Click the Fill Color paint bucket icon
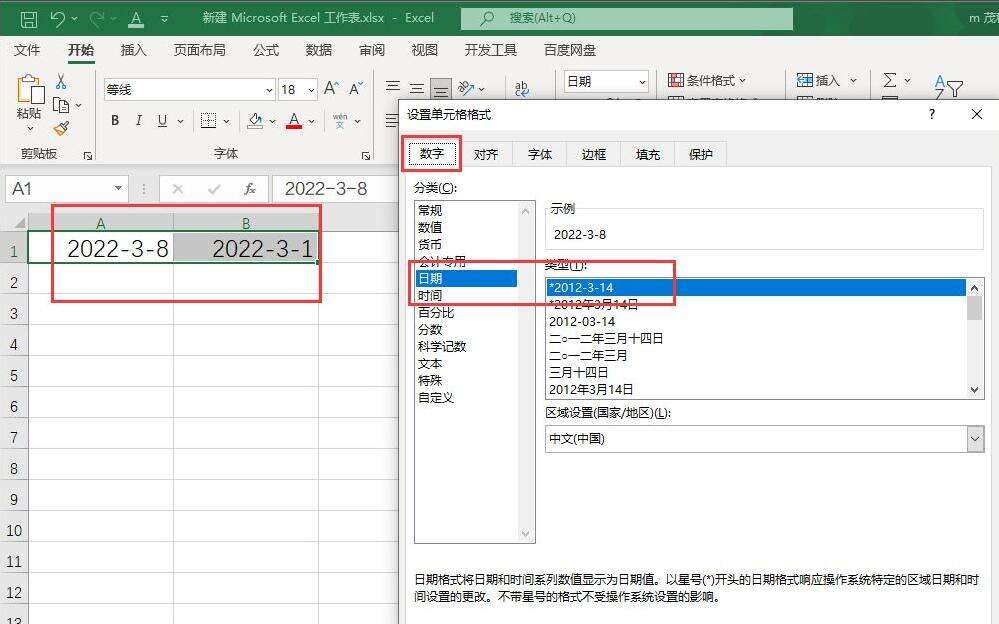Viewport: 999px width, 624px height. (x=254, y=121)
